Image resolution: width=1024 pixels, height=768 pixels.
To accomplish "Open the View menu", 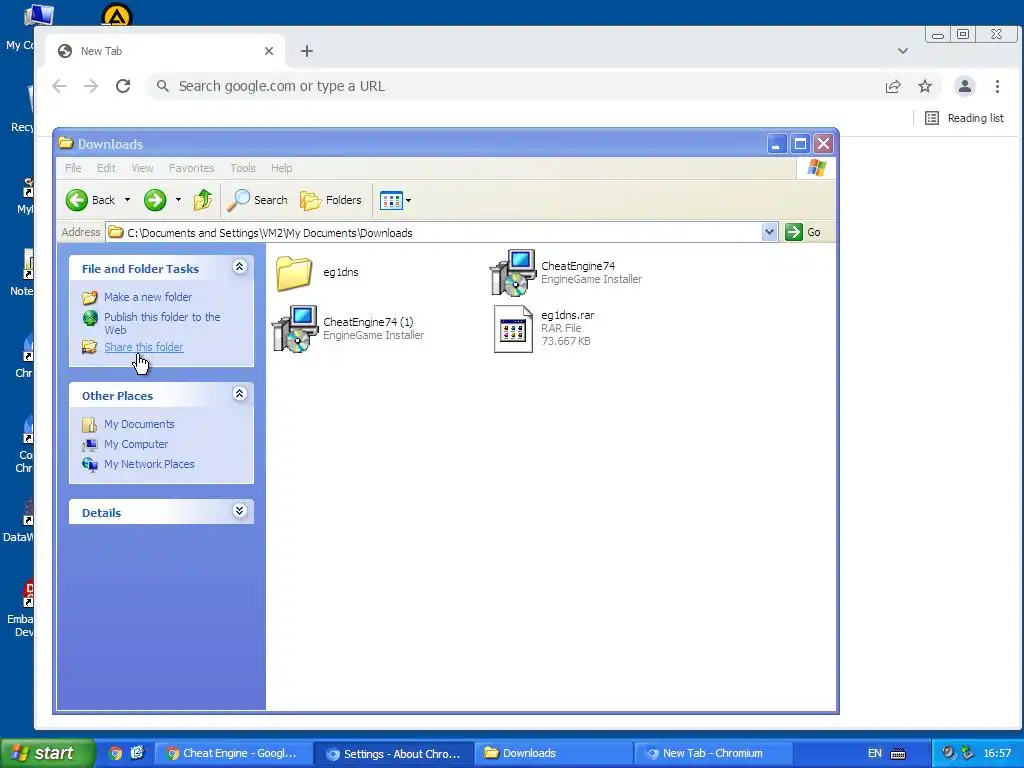I will 142,168.
